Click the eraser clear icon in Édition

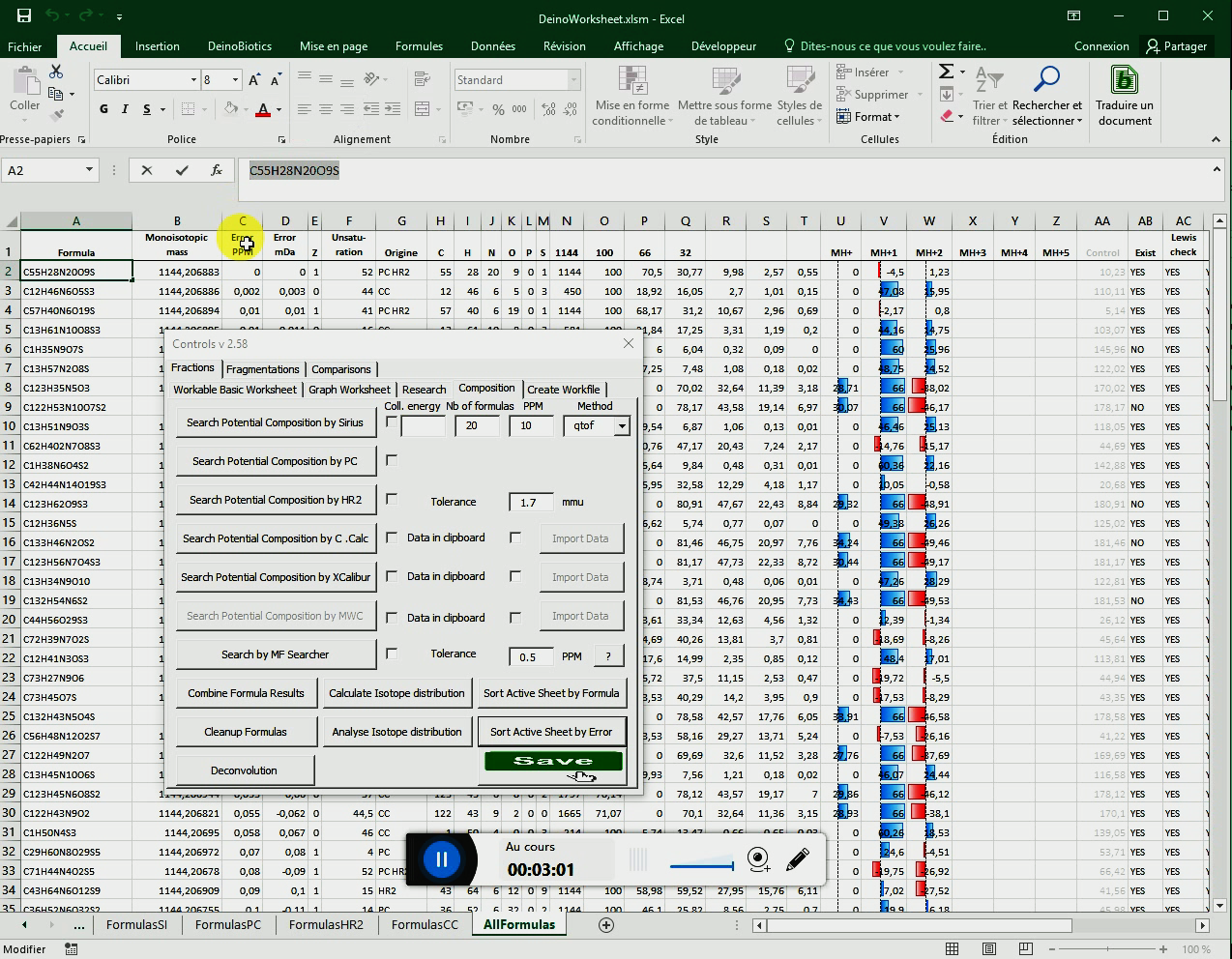947,117
